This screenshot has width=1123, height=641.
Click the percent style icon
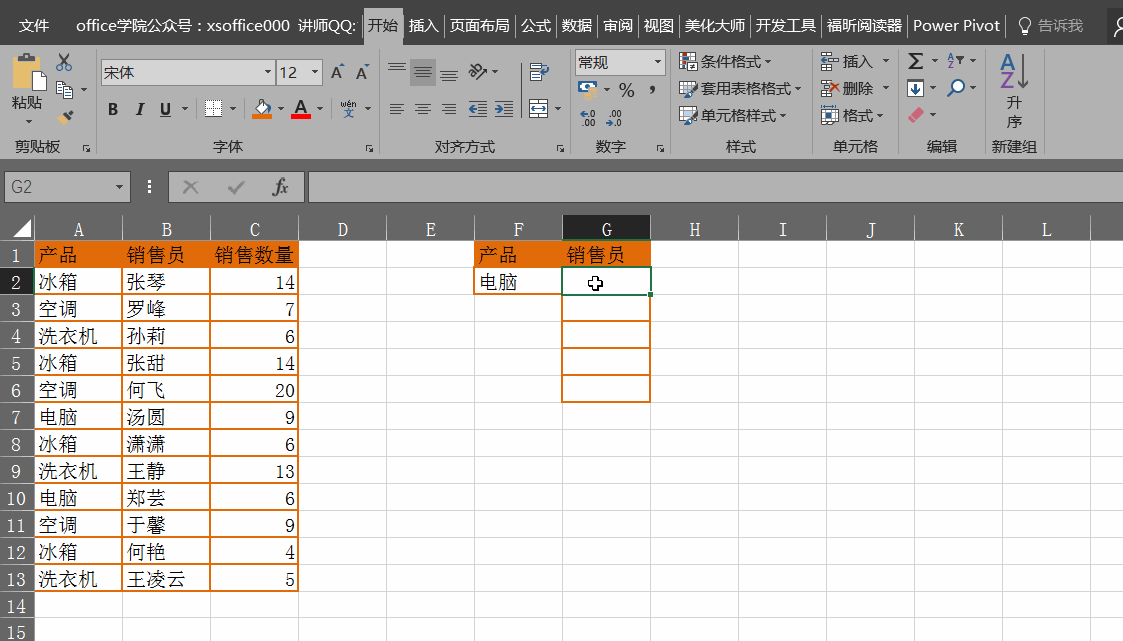point(627,90)
